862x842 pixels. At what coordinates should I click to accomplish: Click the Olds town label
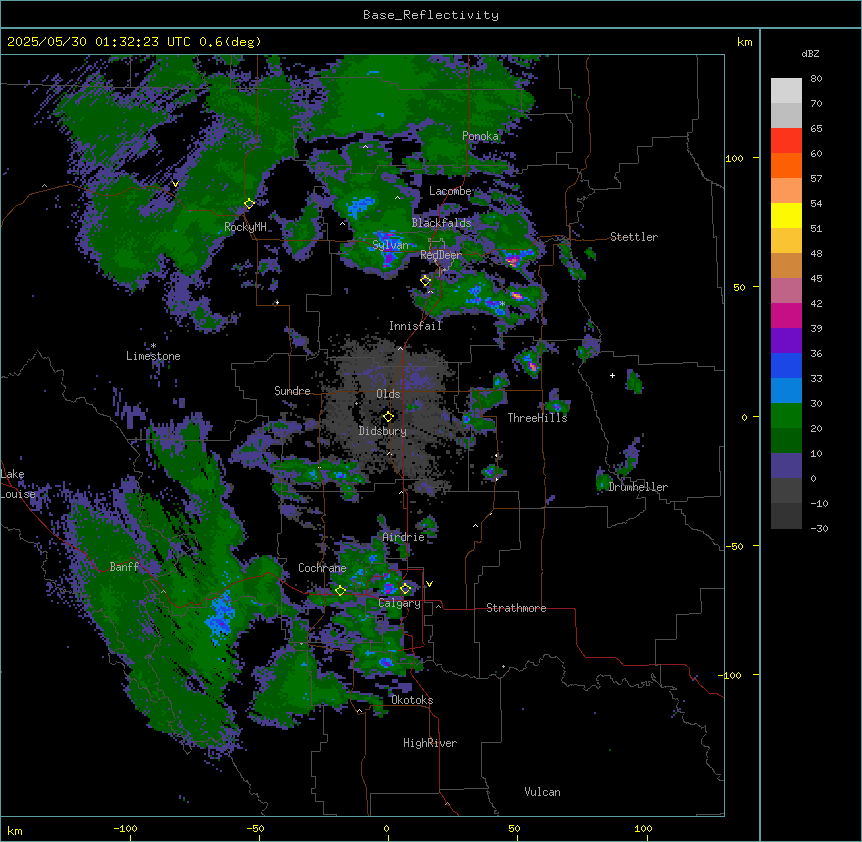pyautogui.click(x=388, y=394)
